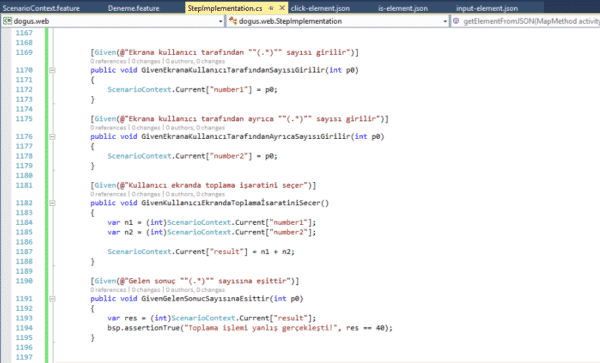600x363 pixels.
Task: Open the dogus.web.StepImplementation class dropdown
Action: click(445, 21)
